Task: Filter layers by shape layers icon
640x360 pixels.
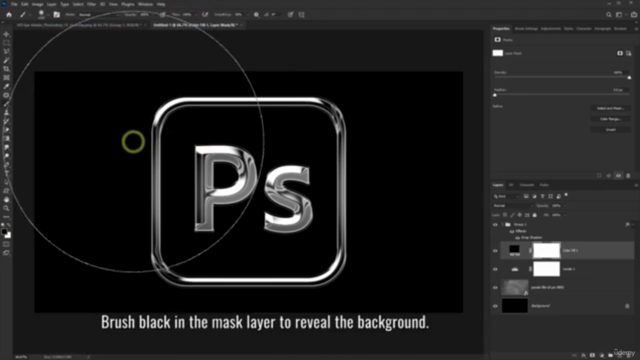Action: pos(551,196)
